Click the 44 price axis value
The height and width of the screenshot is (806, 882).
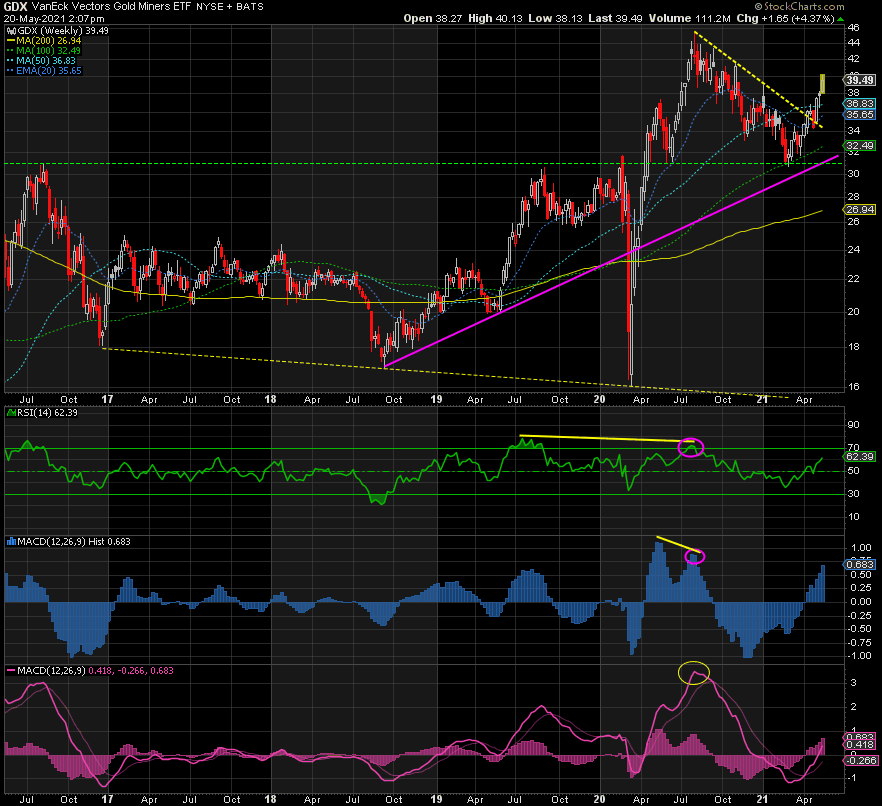tap(854, 43)
